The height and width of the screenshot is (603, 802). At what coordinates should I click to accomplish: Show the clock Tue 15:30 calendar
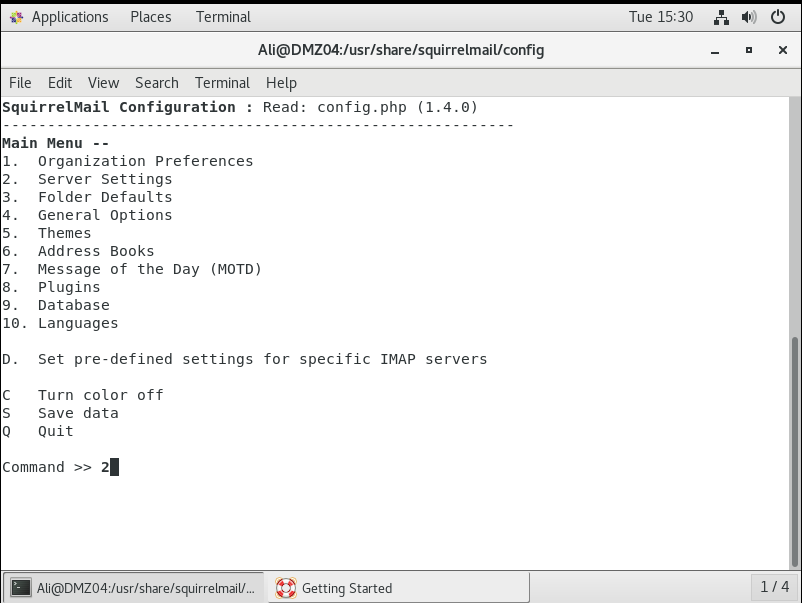[661, 17]
